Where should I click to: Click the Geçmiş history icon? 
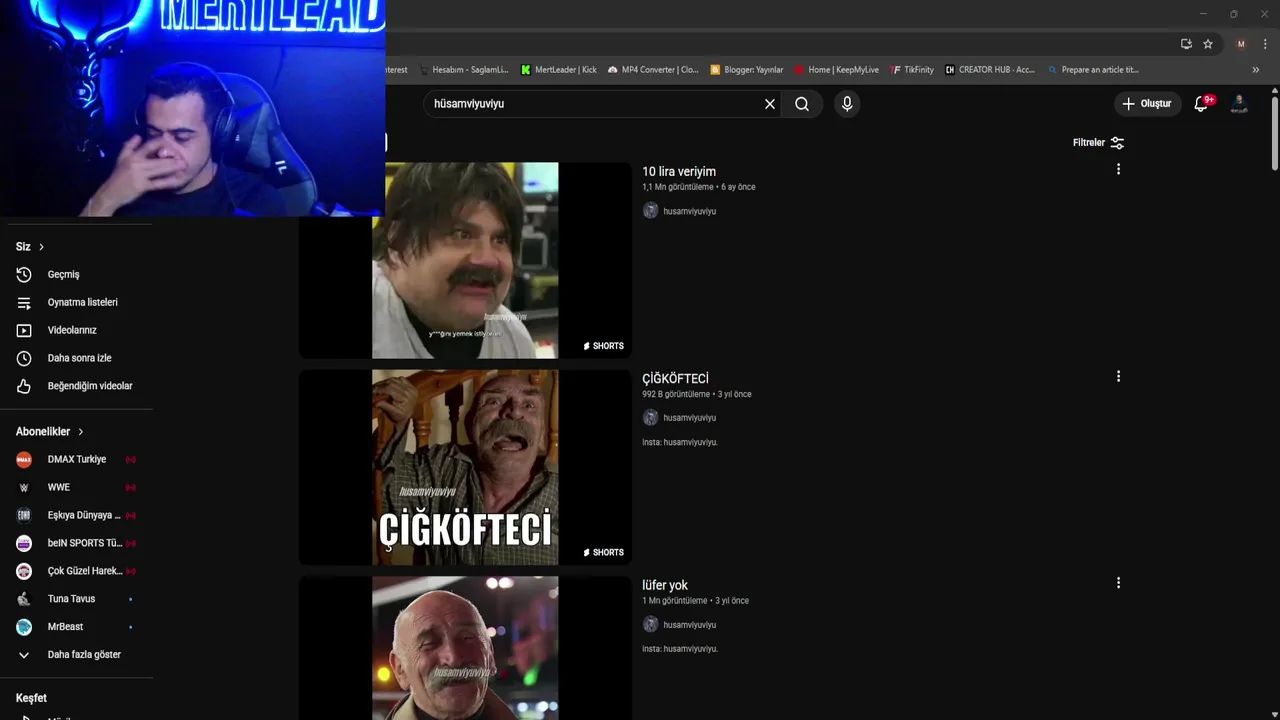(24, 274)
